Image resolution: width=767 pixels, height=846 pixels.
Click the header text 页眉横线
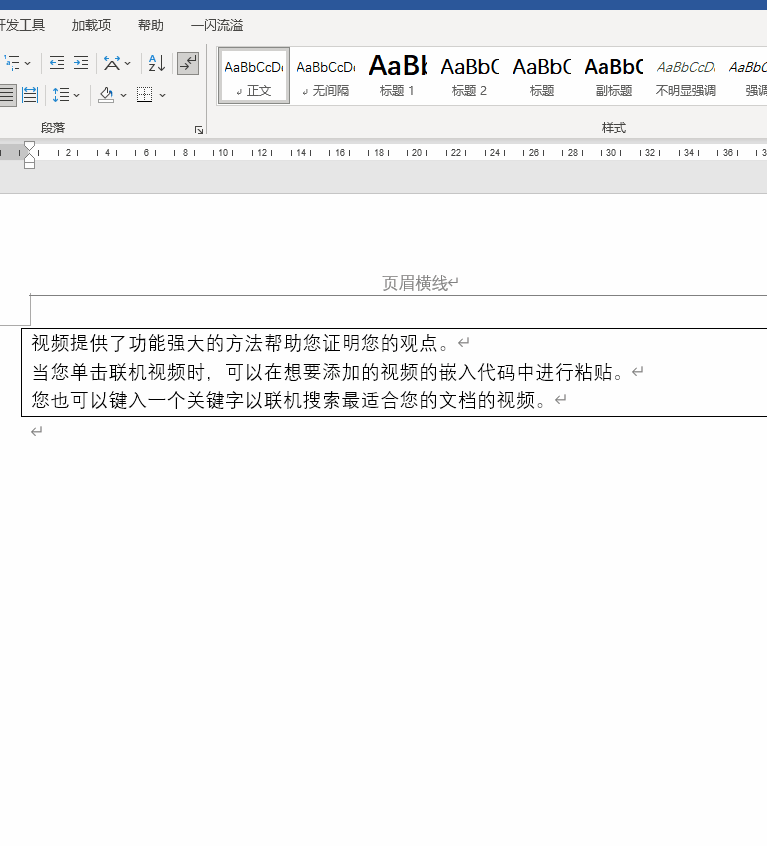coord(415,283)
